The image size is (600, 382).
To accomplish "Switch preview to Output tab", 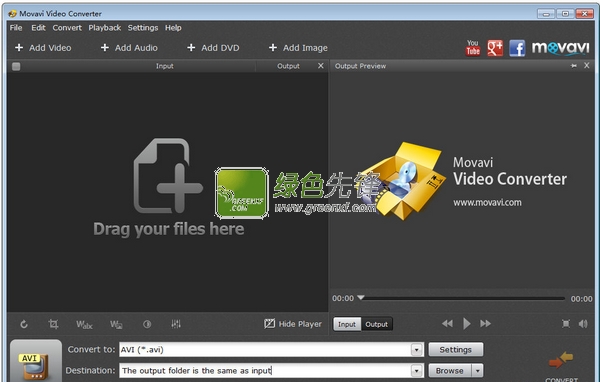I will click(376, 324).
